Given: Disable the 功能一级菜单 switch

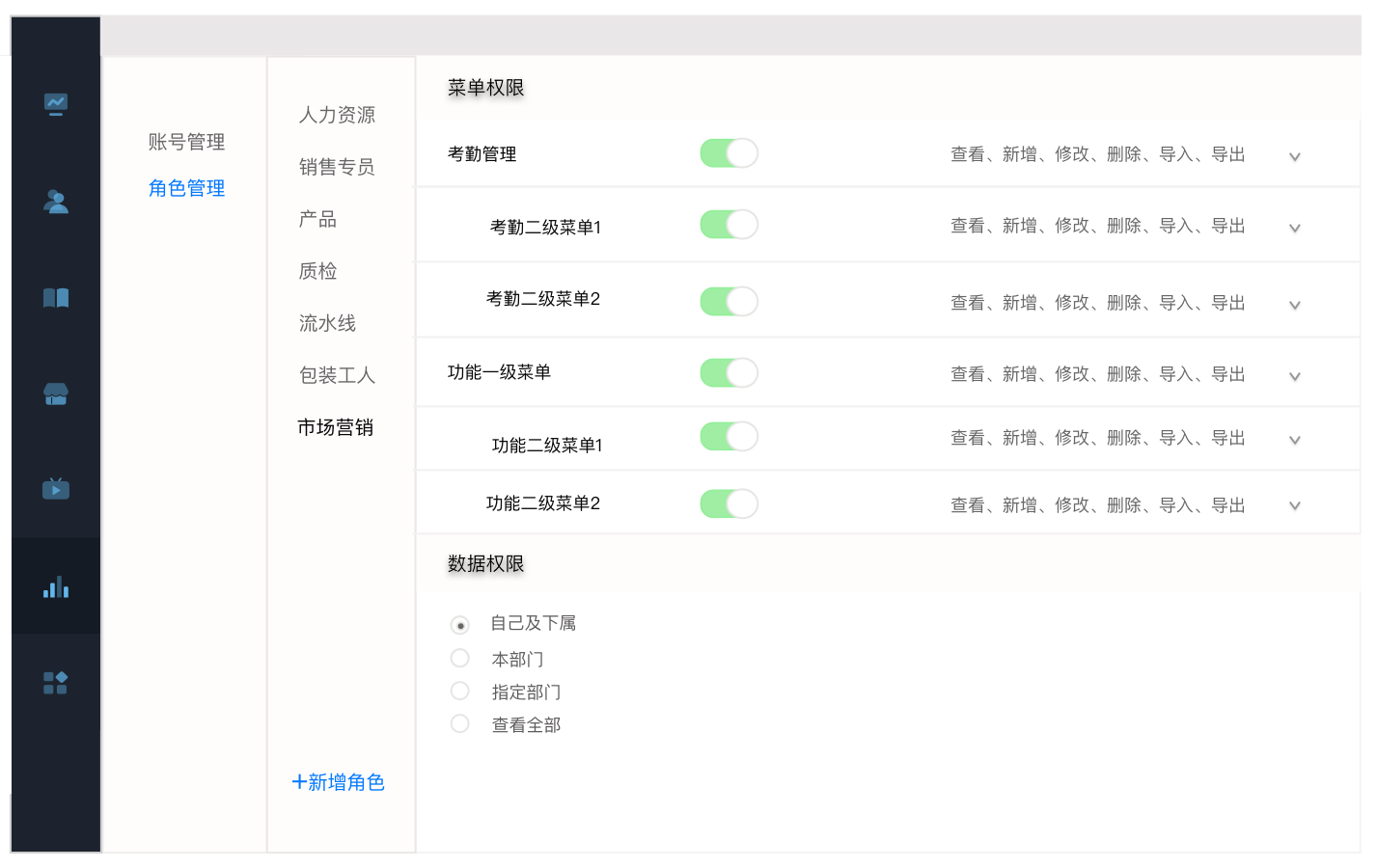Looking at the screenshot, I should (729, 373).
